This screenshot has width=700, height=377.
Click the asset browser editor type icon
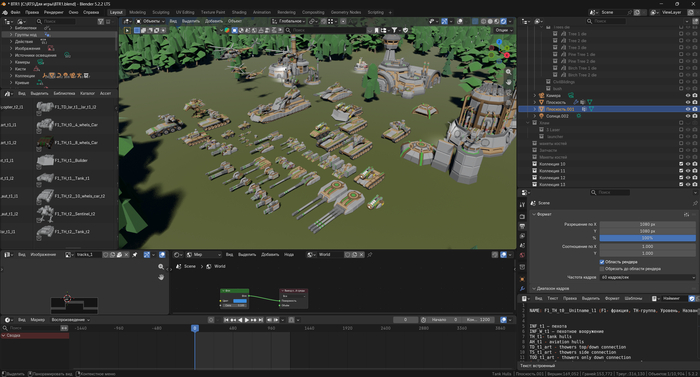[8, 93]
